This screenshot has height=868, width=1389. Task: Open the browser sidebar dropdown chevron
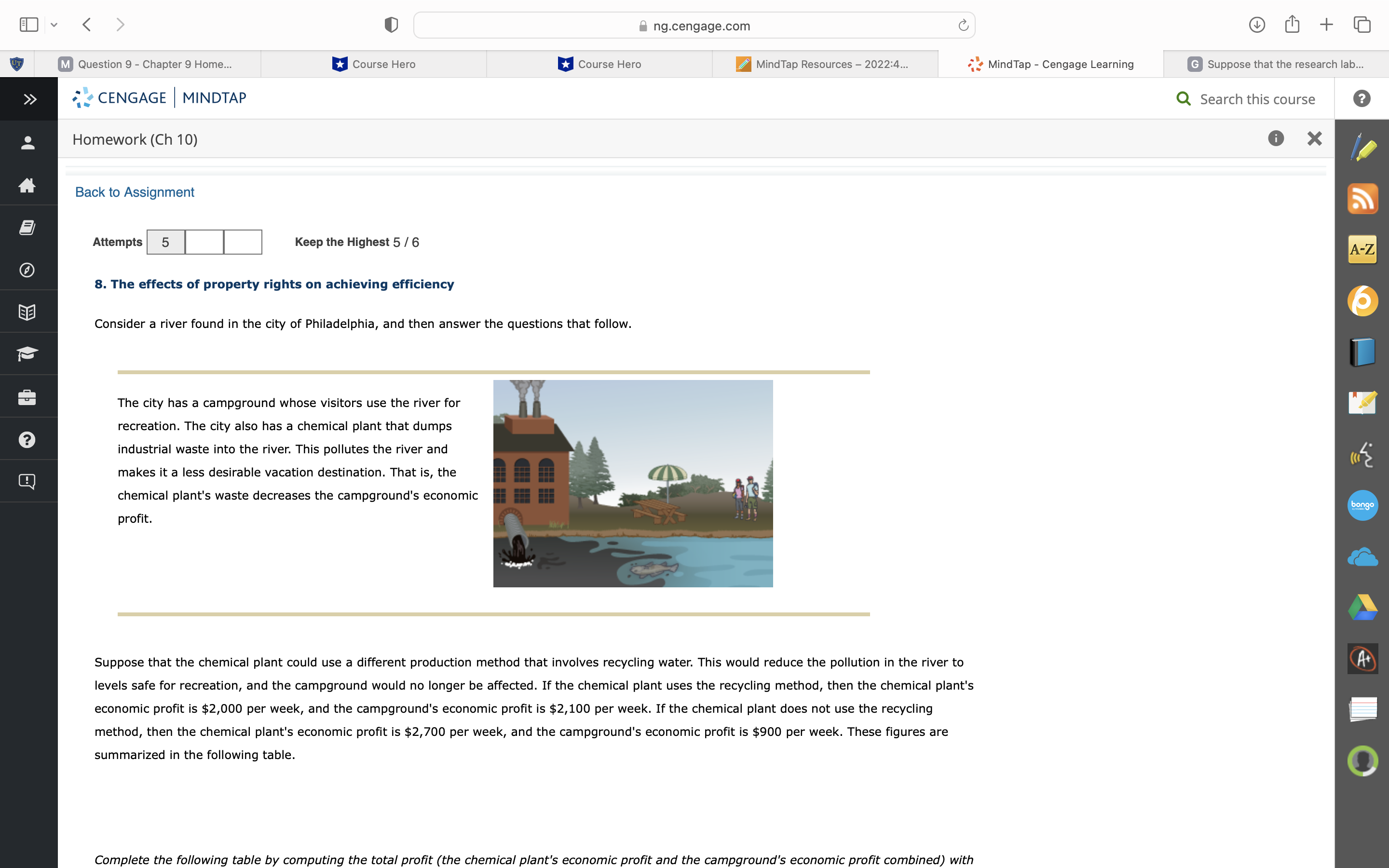click(54, 25)
